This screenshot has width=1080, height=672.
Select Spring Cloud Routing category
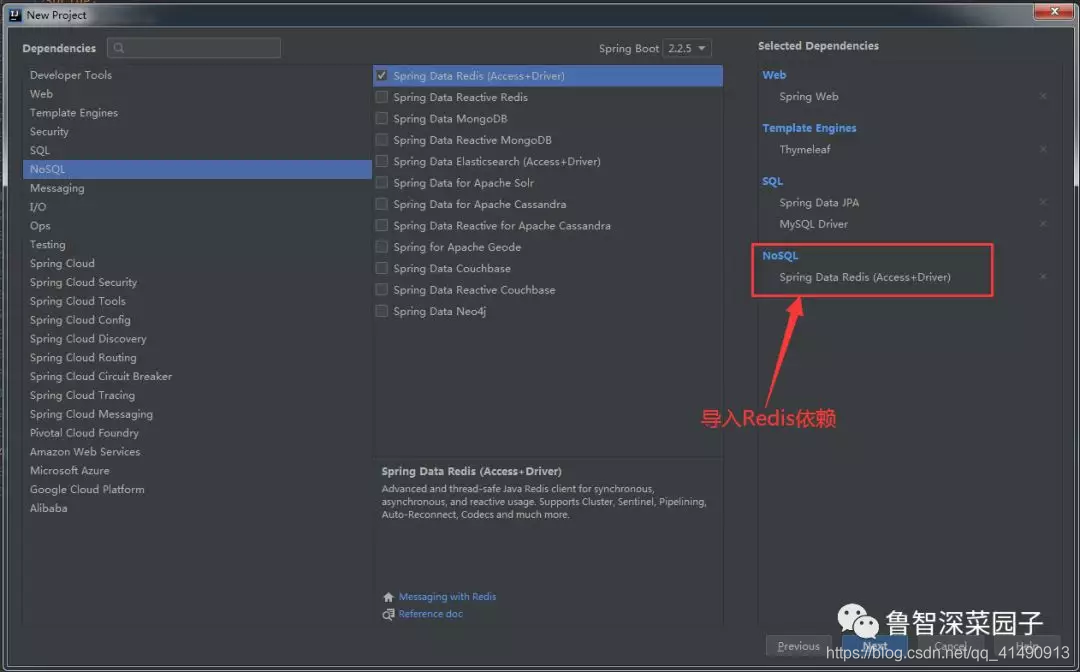click(x=197, y=357)
